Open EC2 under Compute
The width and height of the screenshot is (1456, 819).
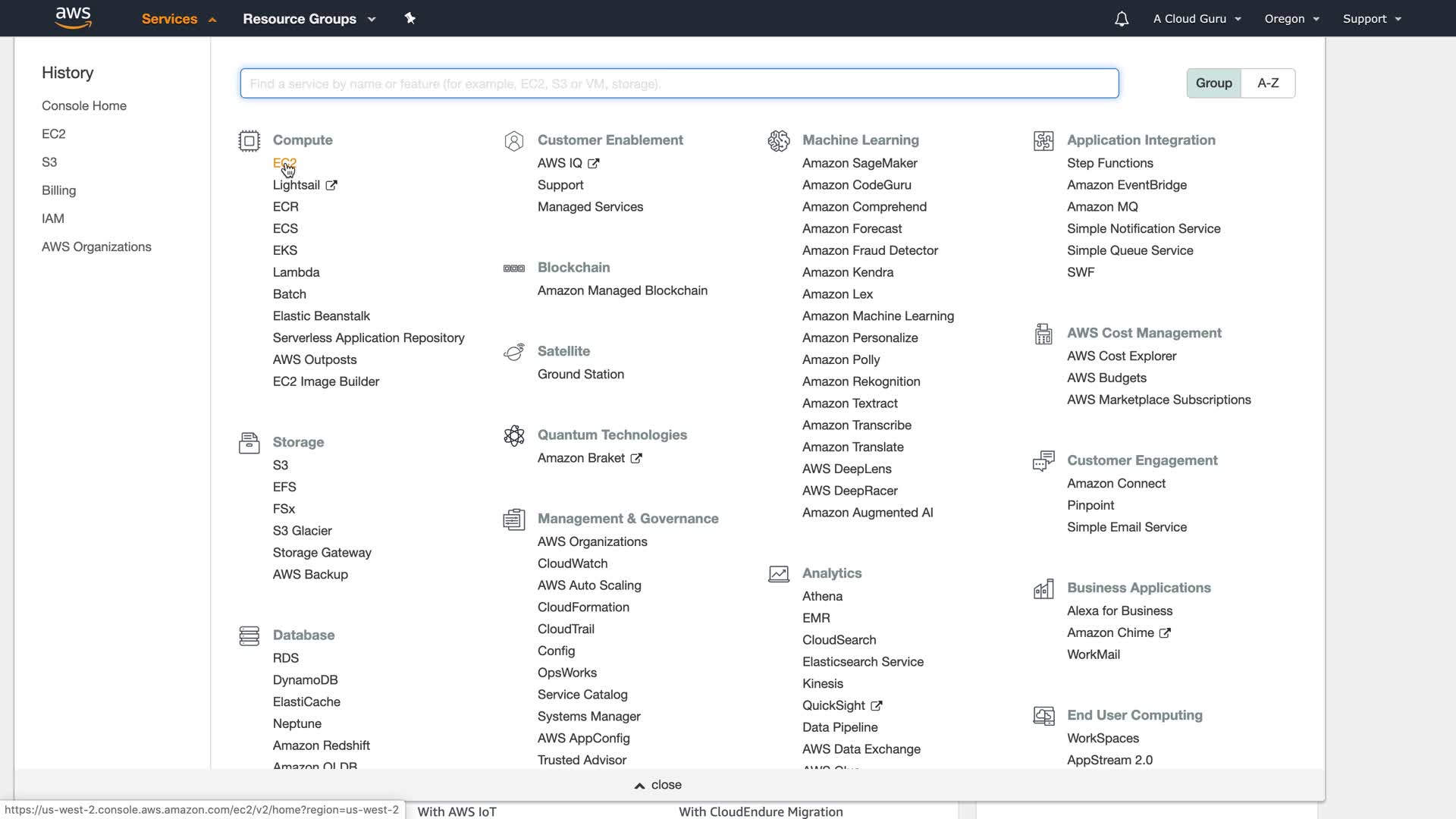coord(284,163)
